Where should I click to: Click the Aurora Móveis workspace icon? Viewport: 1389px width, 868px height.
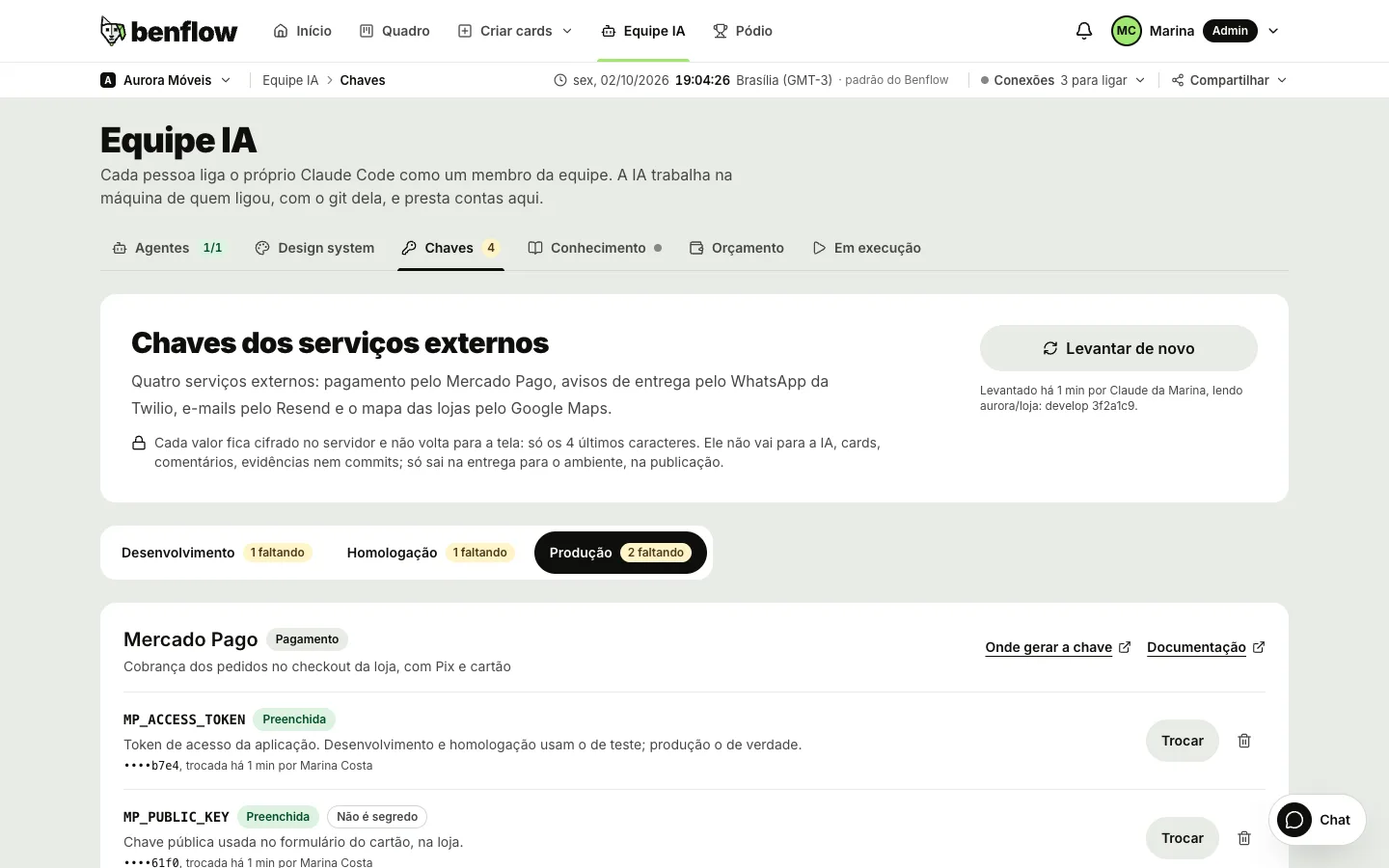pos(108,80)
